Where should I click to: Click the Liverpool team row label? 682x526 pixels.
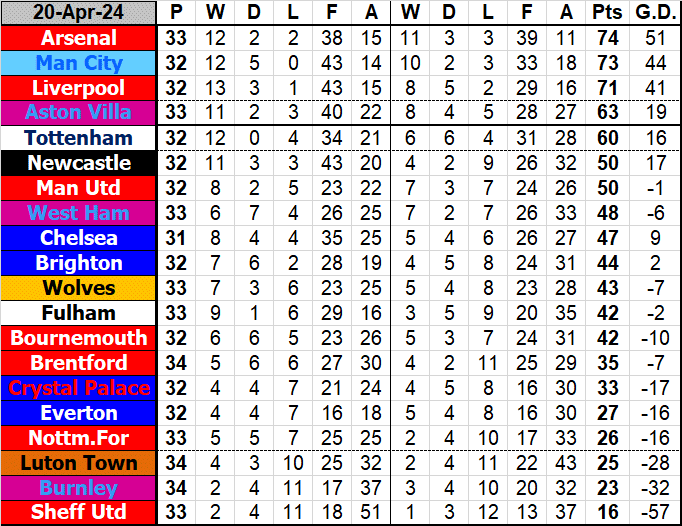pos(79,88)
